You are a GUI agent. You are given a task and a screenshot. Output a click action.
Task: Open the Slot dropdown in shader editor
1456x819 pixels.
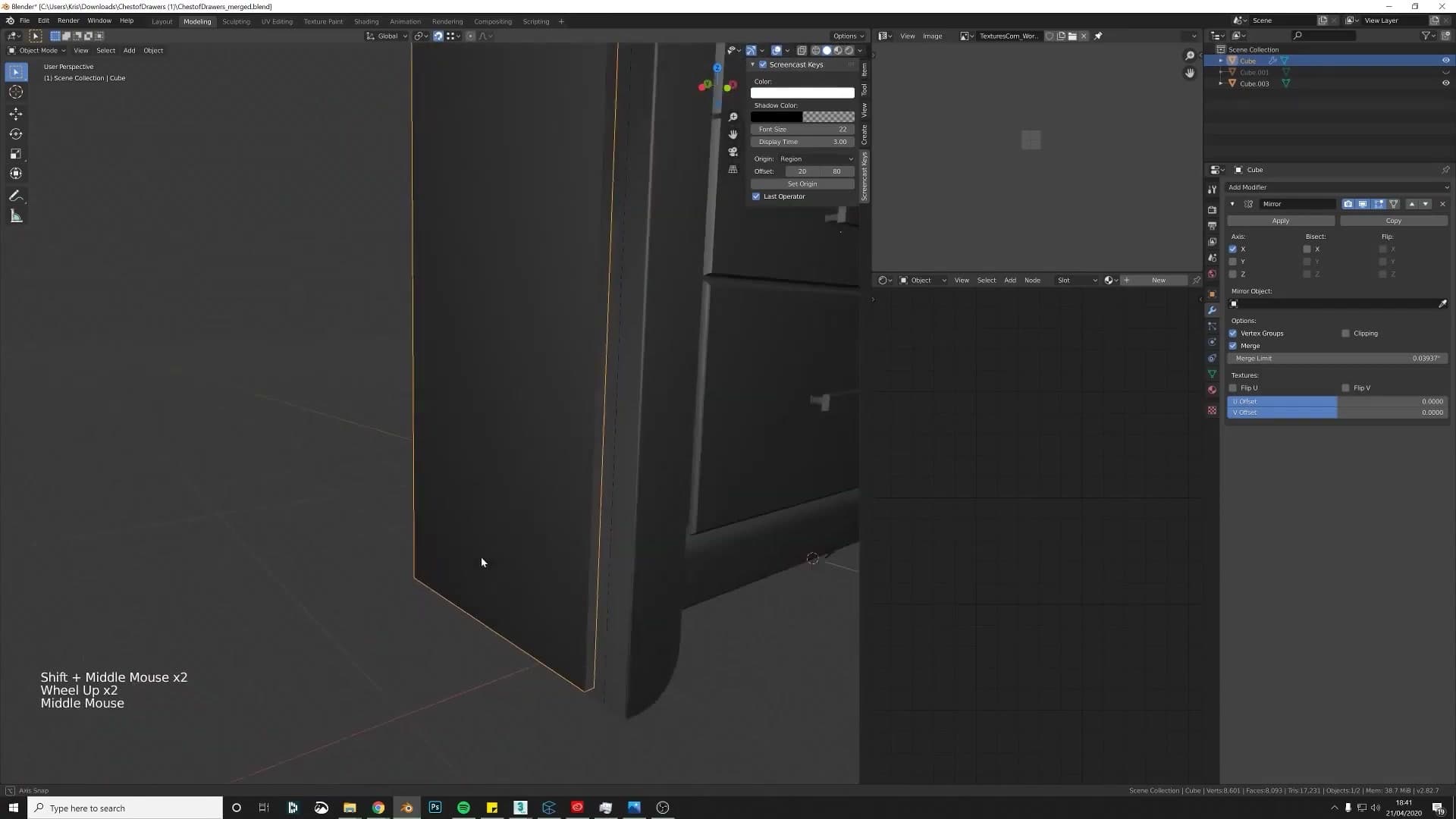tap(1077, 280)
